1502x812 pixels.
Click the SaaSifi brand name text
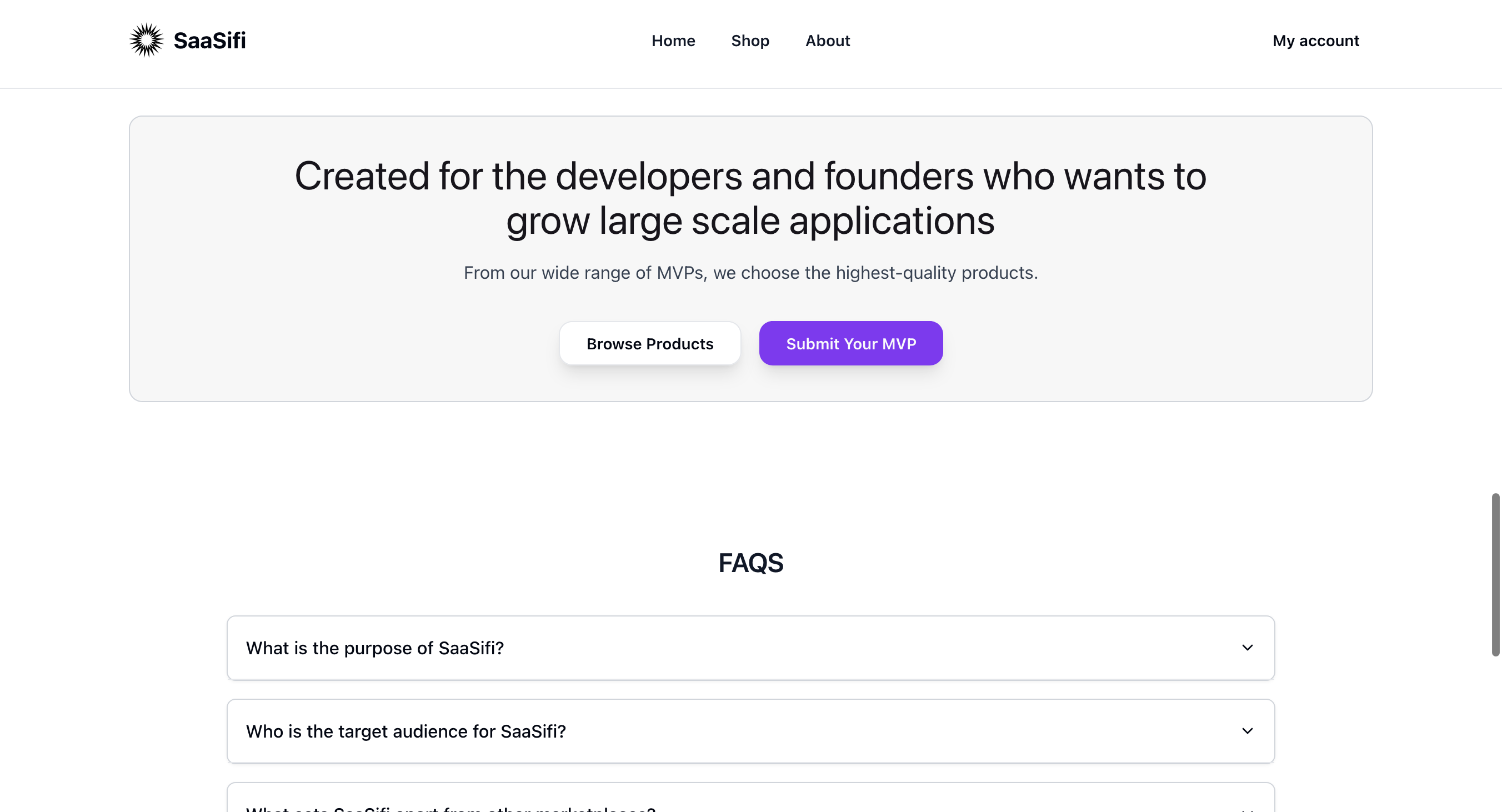pyautogui.click(x=209, y=41)
